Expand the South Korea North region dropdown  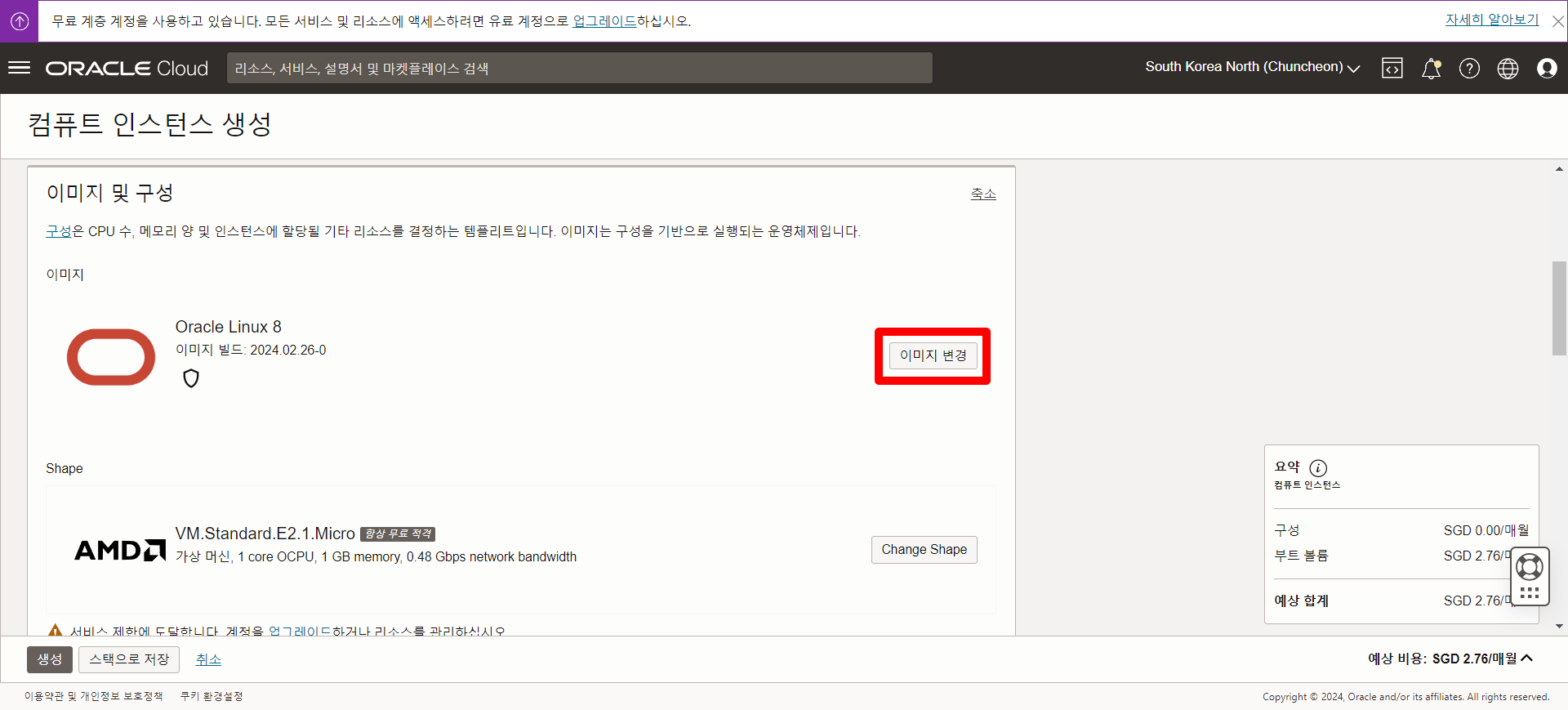coord(1252,67)
